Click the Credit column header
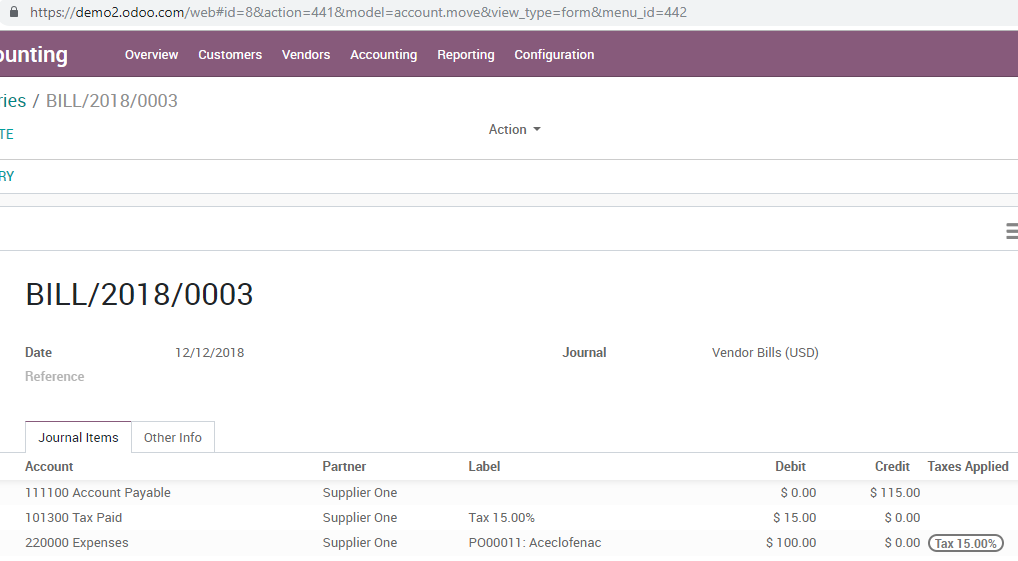 coord(892,466)
